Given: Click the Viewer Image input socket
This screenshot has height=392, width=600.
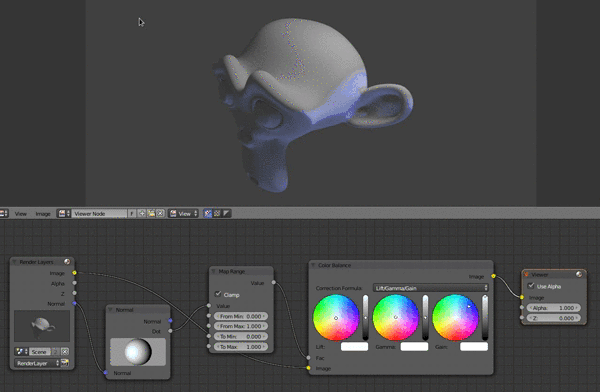Looking at the screenshot, I should (522, 297).
